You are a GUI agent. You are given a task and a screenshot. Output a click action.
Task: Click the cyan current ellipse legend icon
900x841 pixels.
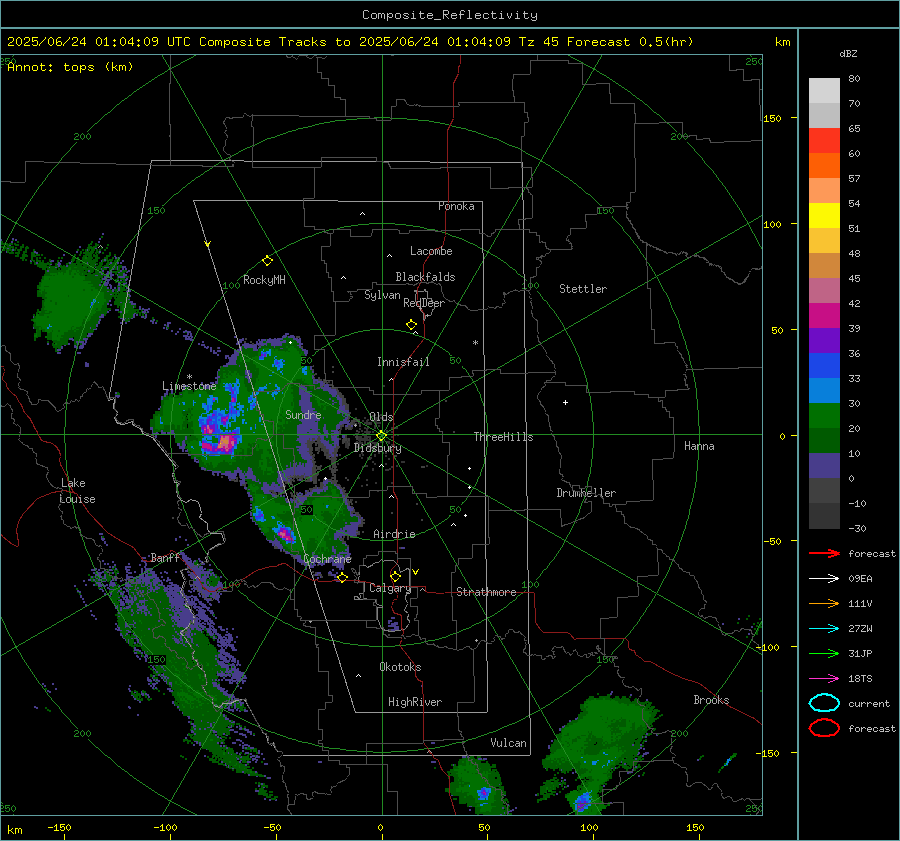tap(824, 703)
